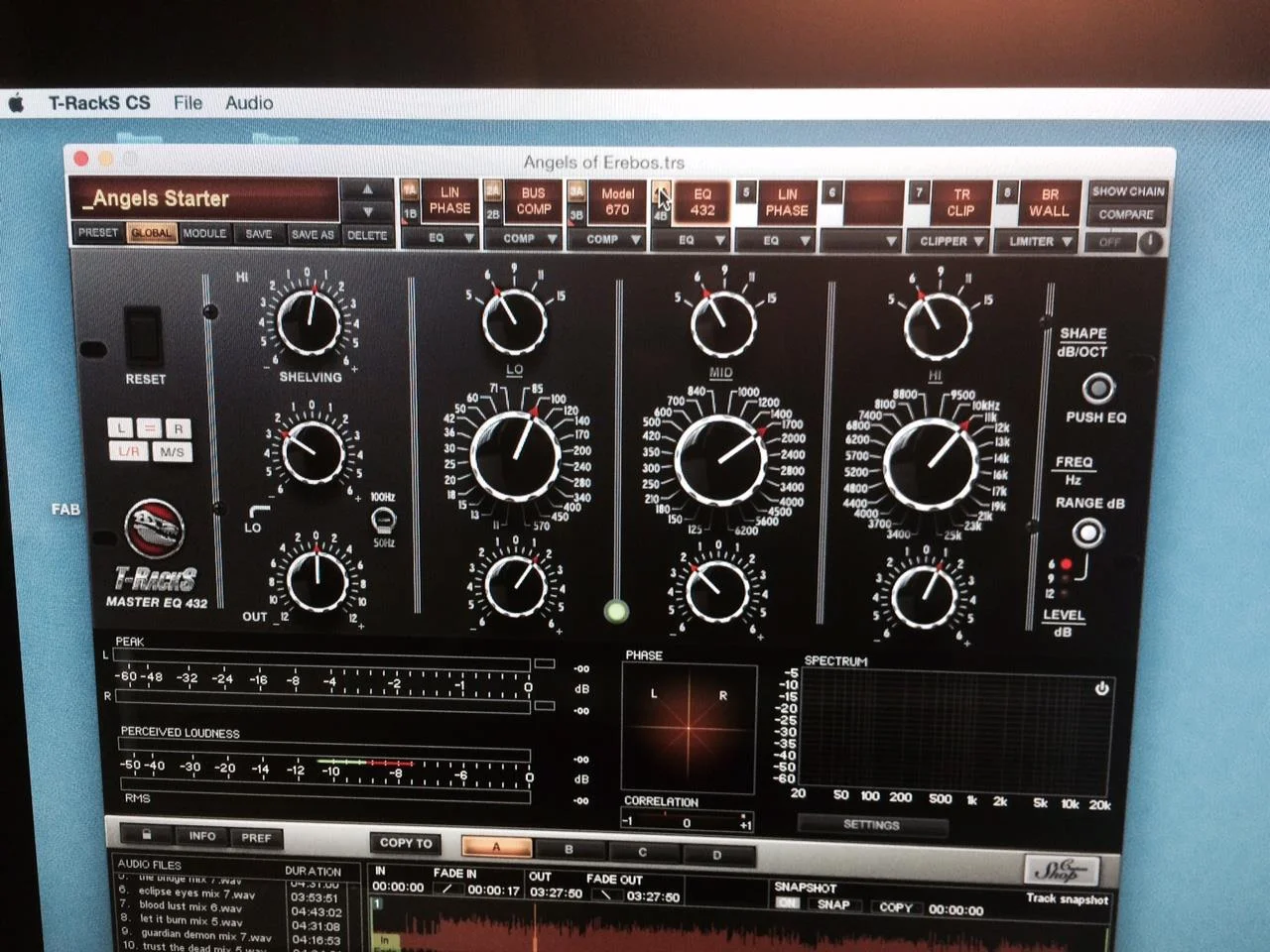Click the LO band bottom gain knob
Screen dimensions: 1270x952
(515, 585)
